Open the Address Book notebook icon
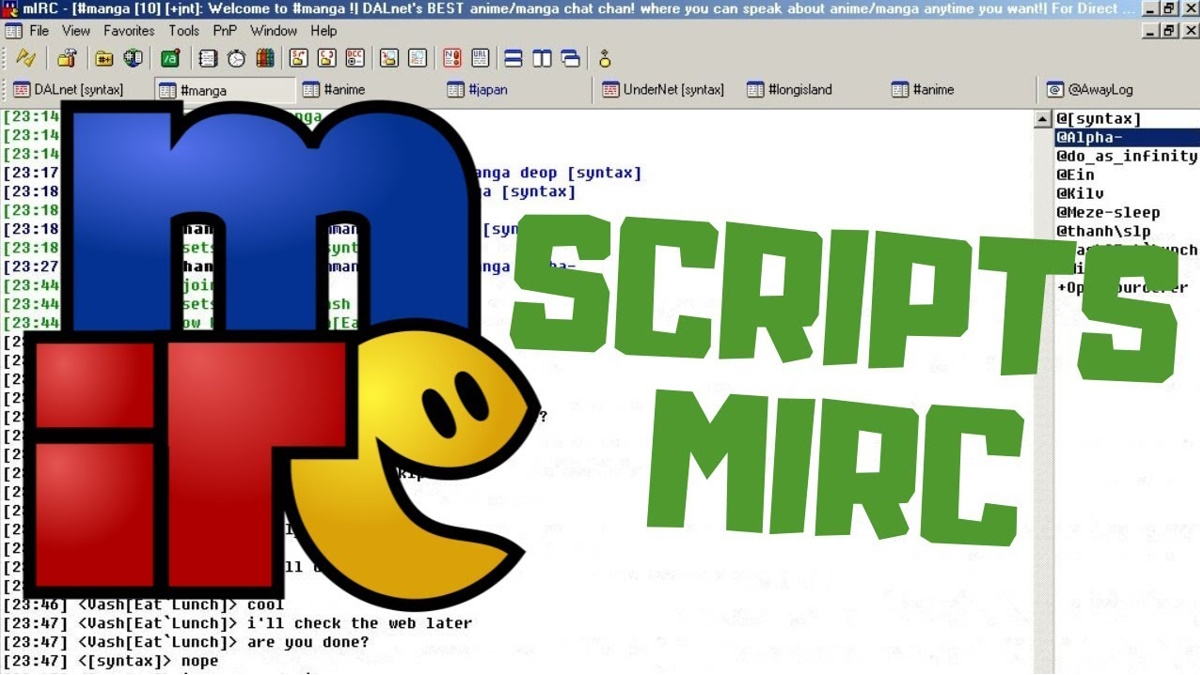Image resolution: width=1200 pixels, height=675 pixels. coord(208,58)
